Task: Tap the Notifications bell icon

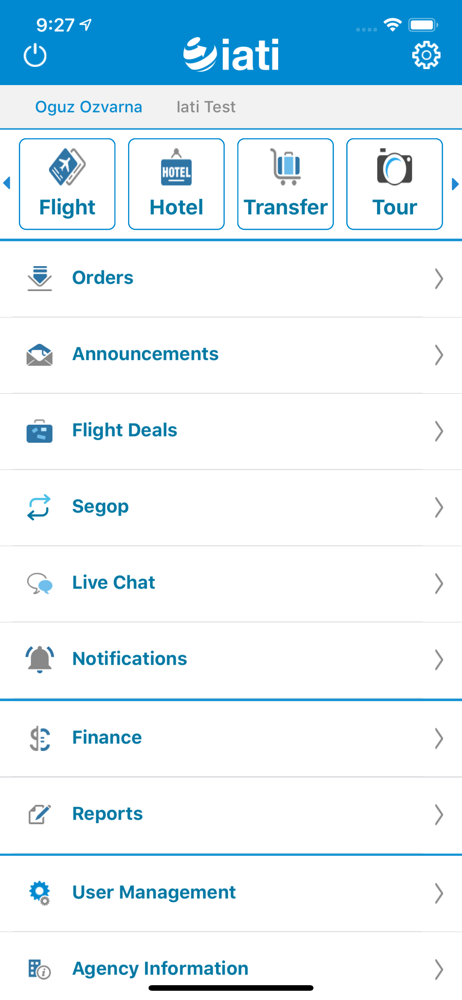Action: (40, 659)
